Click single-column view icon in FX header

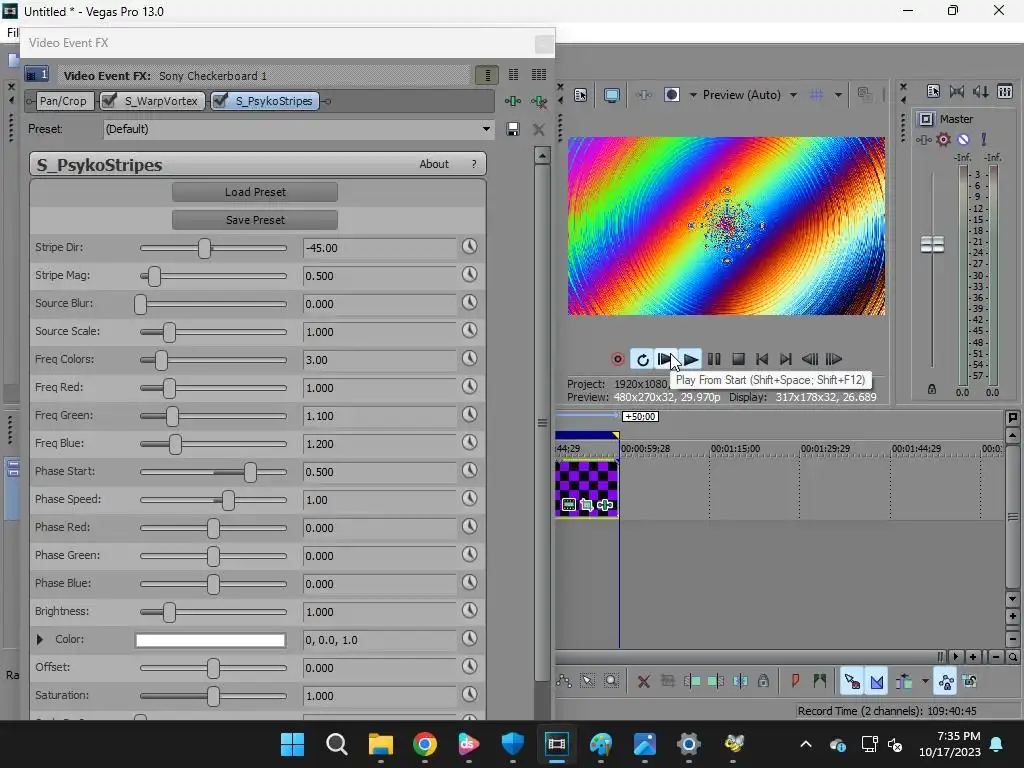pyautogui.click(x=487, y=75)
